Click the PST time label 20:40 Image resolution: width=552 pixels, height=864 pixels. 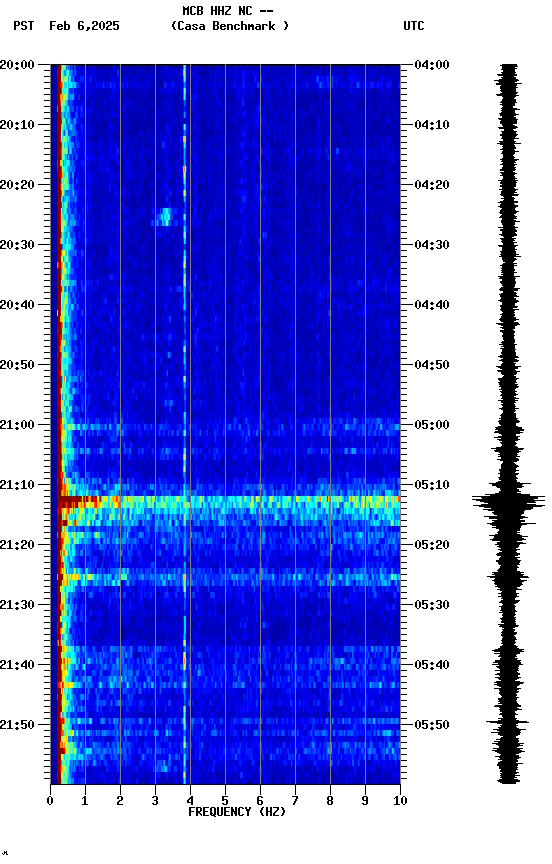pos(17,305)
